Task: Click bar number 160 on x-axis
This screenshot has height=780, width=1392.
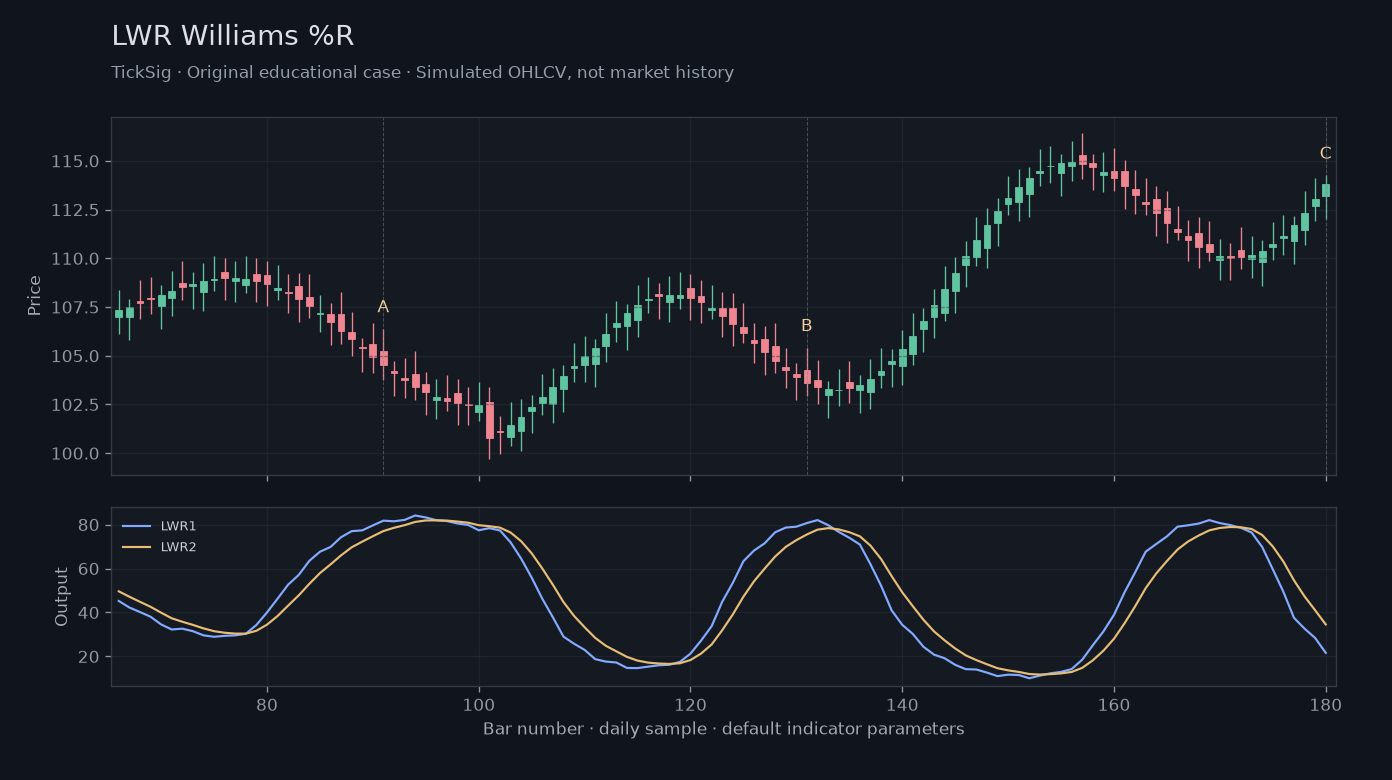Action: tap(1114, 703)
